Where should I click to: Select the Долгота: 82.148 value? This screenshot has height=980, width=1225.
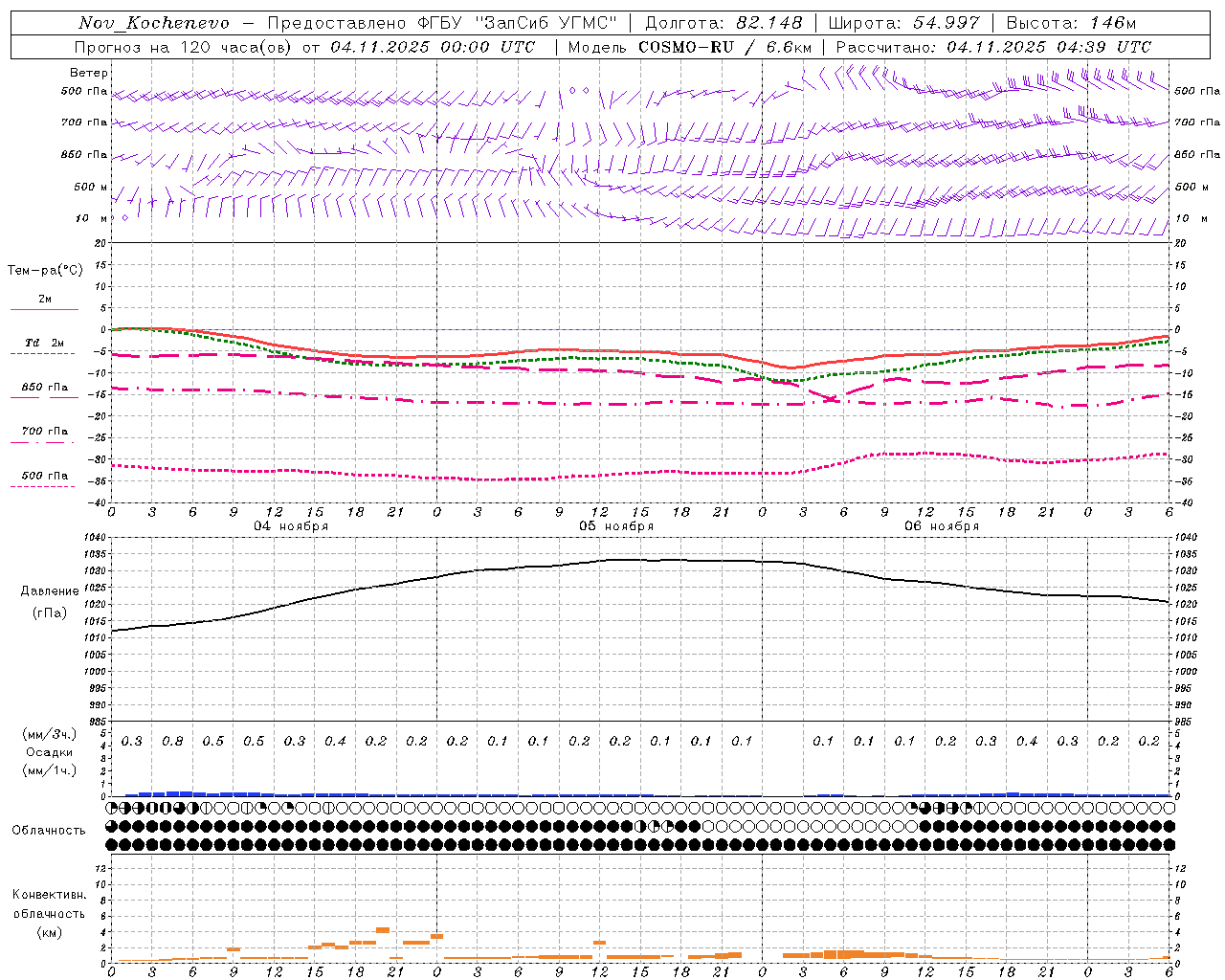tap(724, 23)
